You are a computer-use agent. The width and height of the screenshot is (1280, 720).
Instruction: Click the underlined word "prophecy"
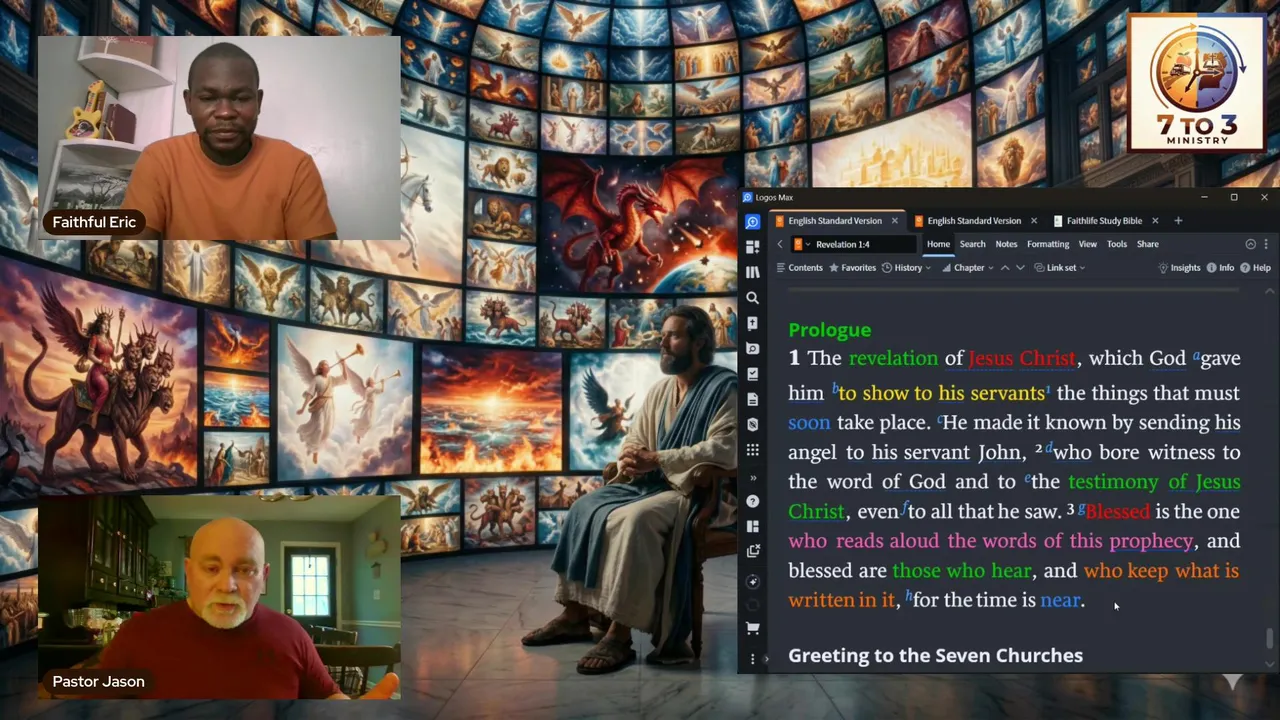(x=1151, y=541)
